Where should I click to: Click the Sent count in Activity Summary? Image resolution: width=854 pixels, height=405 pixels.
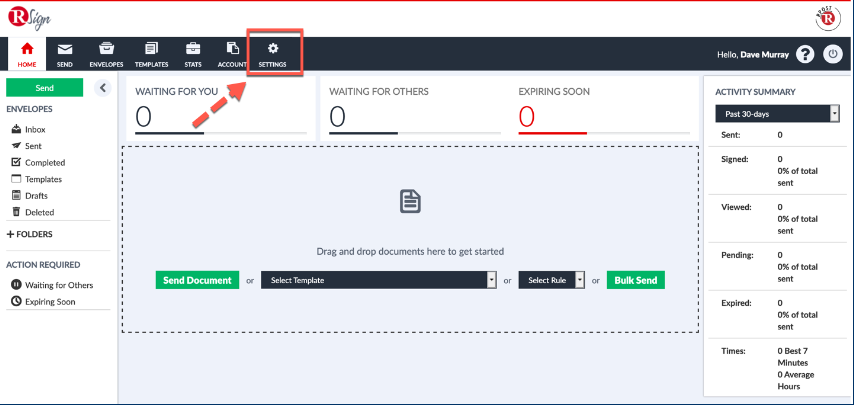(780, 134)
